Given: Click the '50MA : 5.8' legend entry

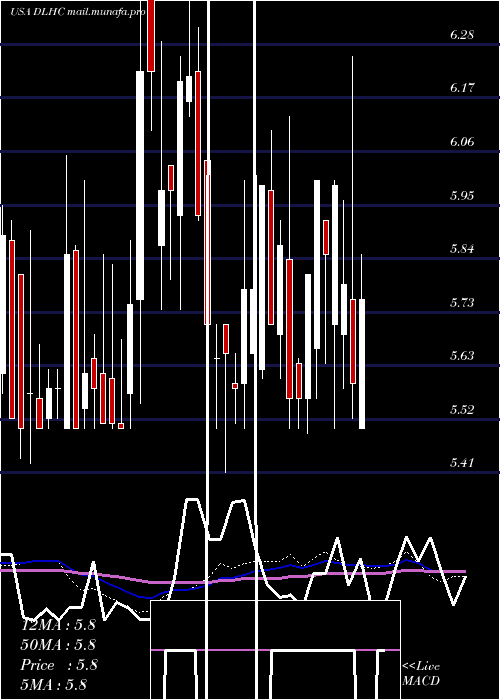Looking at the screenshot, I should coord(58,645).
